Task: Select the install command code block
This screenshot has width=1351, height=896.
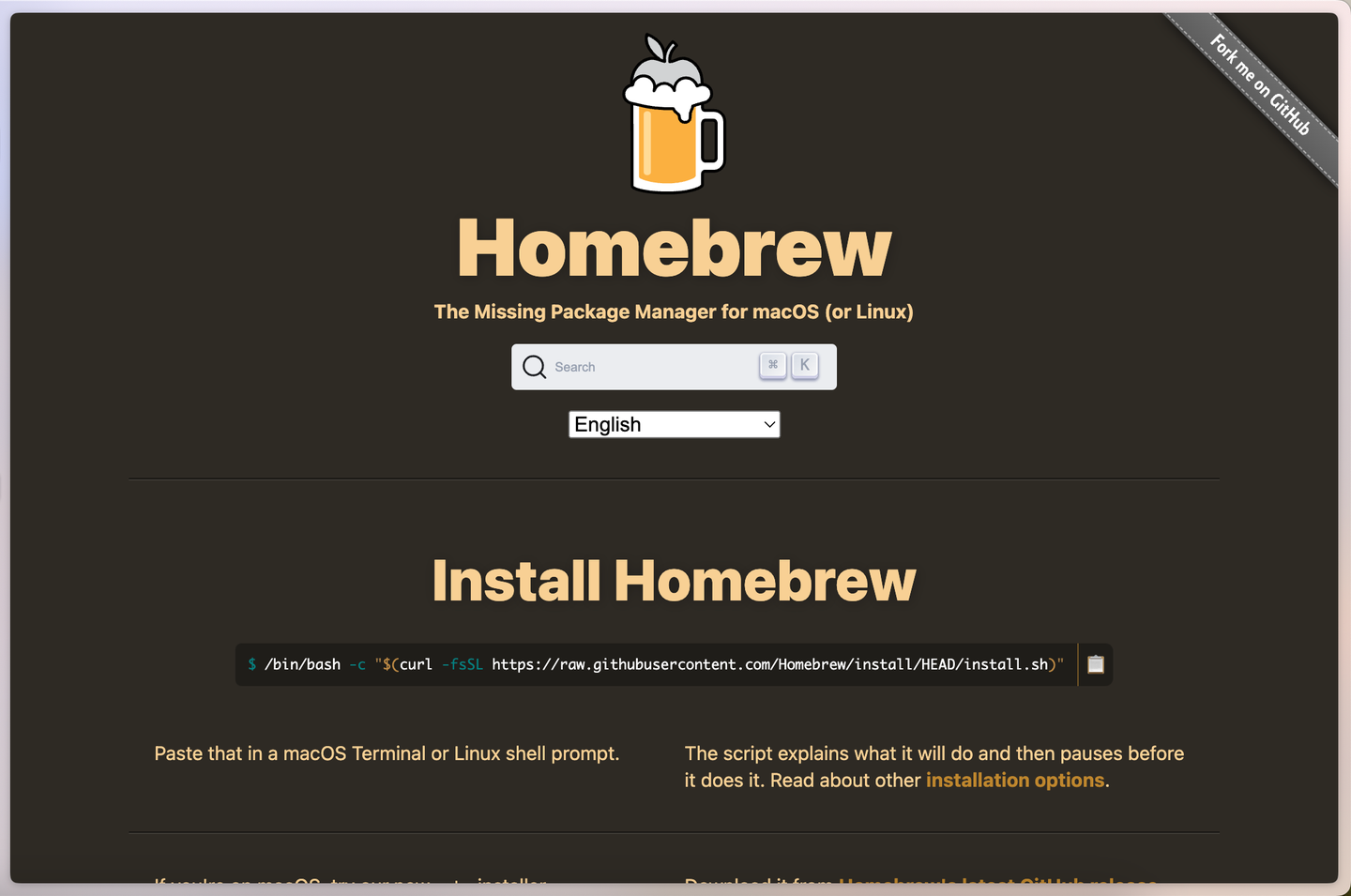Action: click(x=657, y=664)
